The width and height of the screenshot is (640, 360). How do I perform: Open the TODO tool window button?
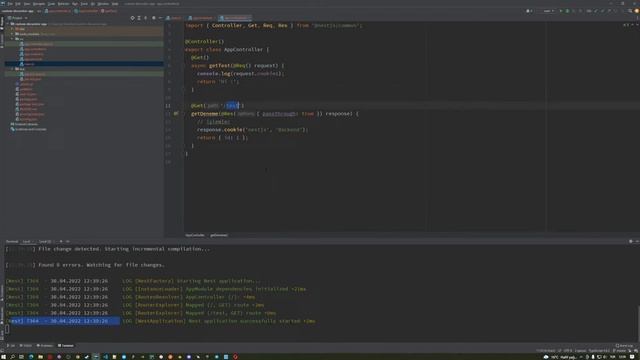[x=26, y=346]
